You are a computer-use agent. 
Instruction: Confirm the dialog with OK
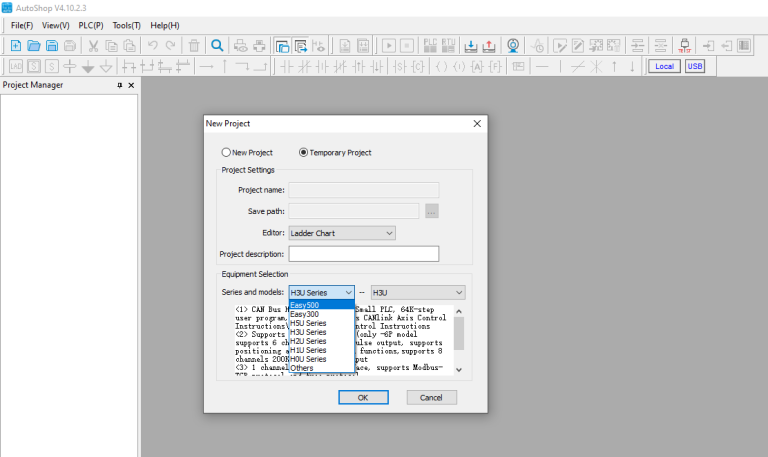(363, 397)
